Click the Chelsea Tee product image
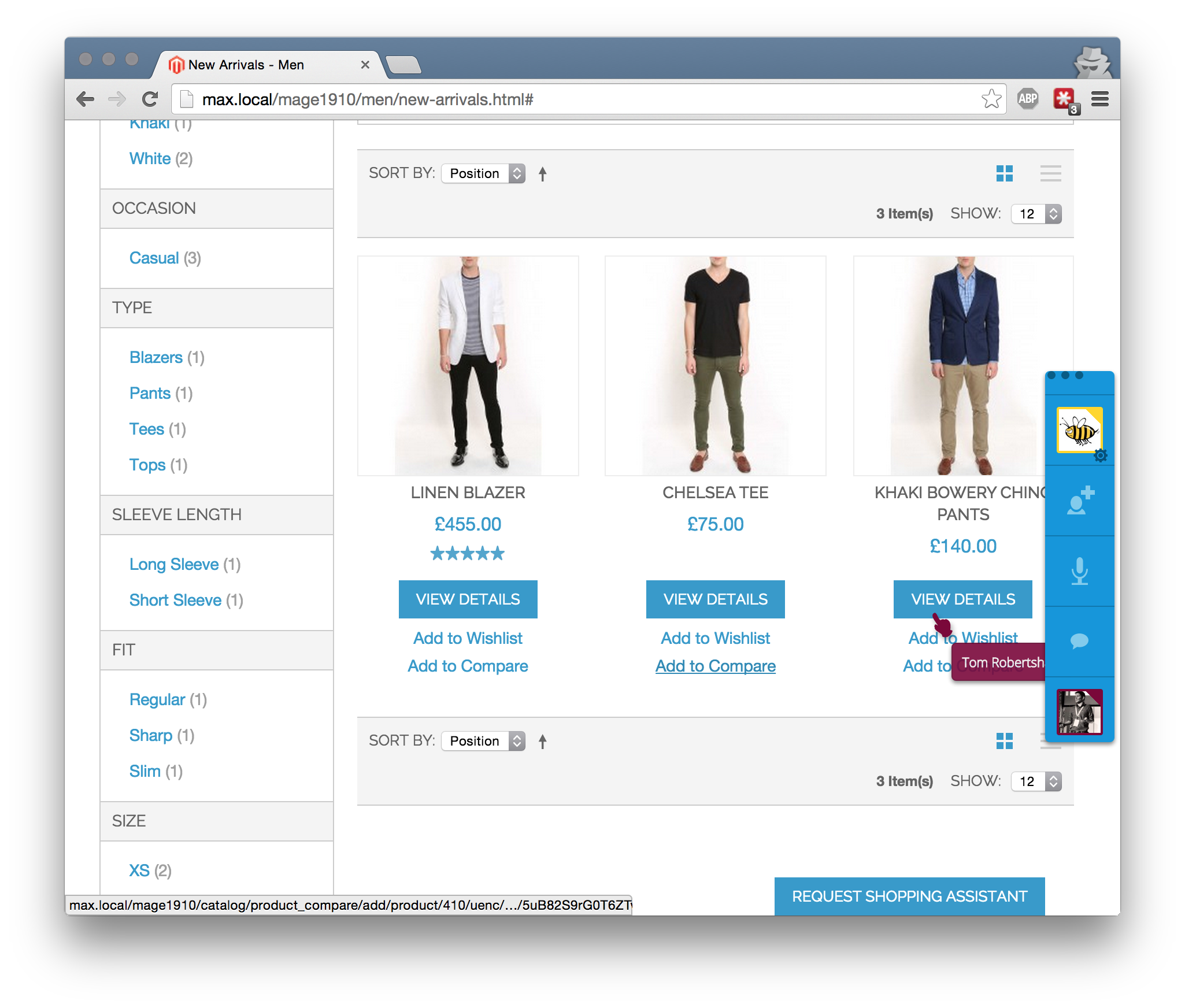 [x=715, y=366]
